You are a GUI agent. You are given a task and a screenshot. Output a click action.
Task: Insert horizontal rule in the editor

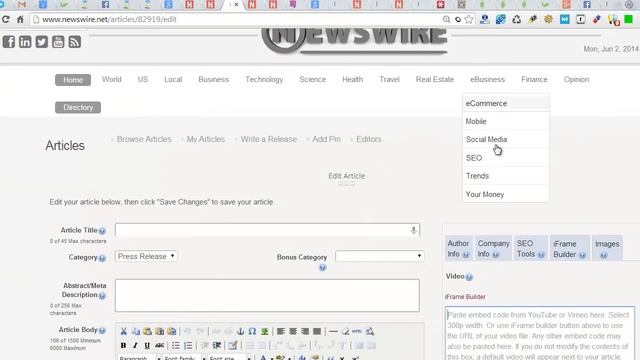(333, 331)
